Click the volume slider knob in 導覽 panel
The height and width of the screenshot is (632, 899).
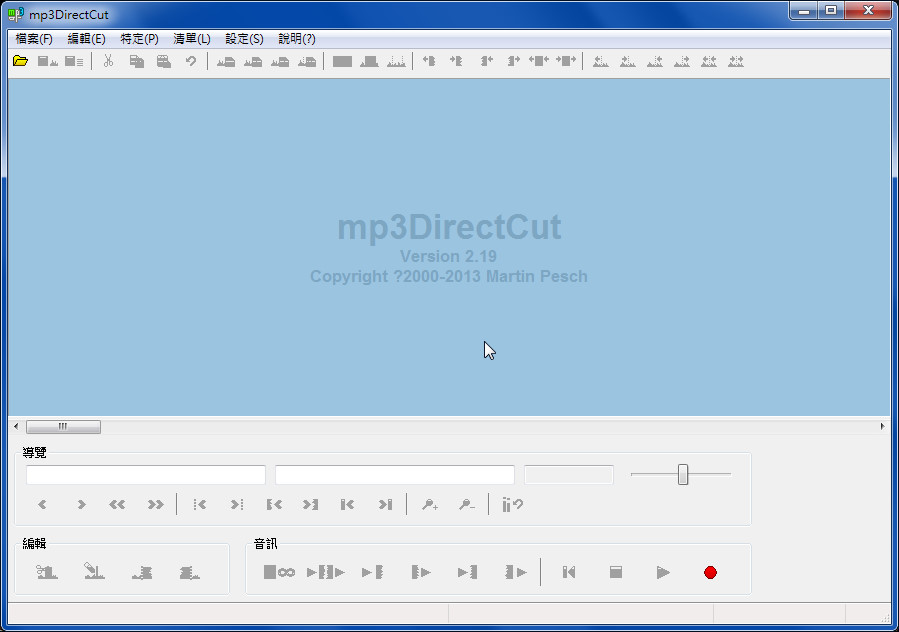pyautogui.click(x=683, y=474)
